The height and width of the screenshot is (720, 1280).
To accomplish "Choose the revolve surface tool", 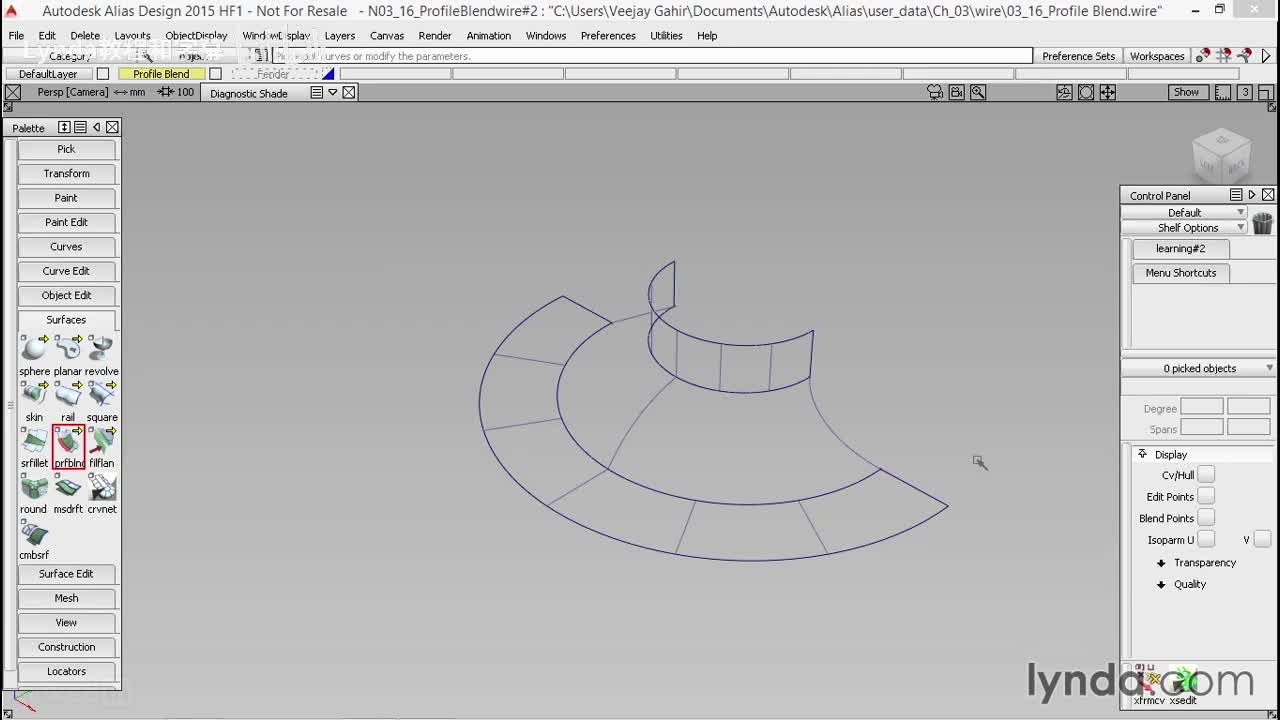I will point(101,349).
